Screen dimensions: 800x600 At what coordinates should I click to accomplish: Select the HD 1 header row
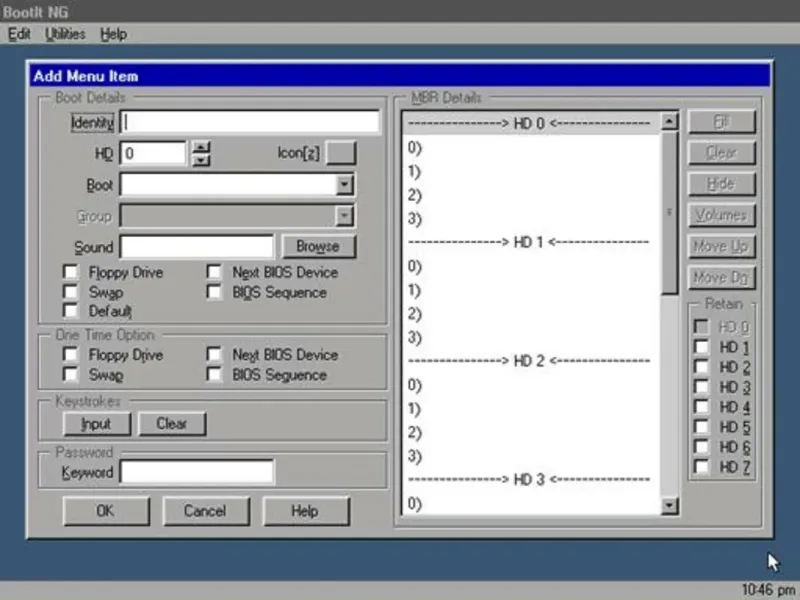click(x=531, y=242)
